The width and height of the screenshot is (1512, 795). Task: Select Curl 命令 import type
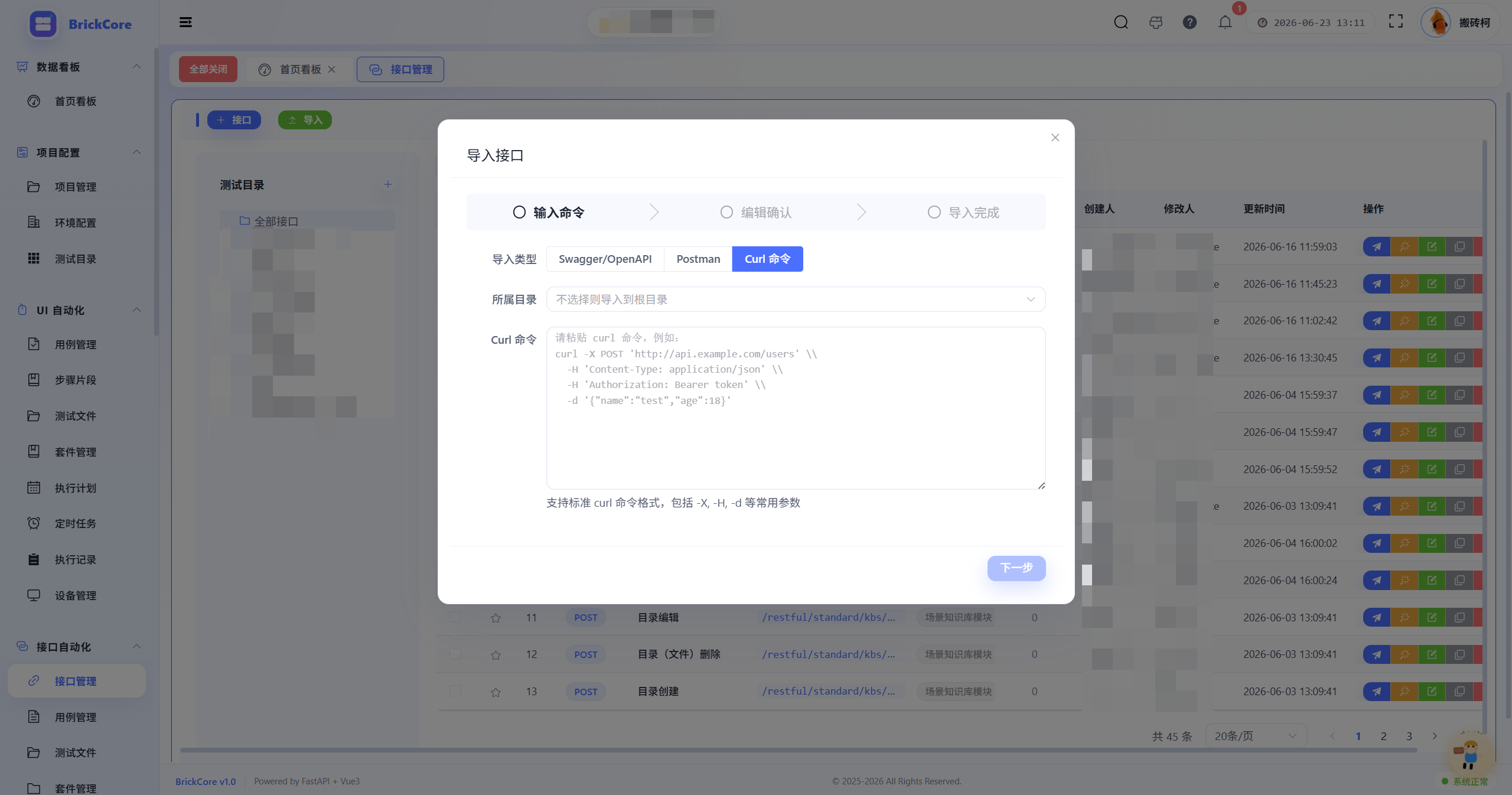767,259
